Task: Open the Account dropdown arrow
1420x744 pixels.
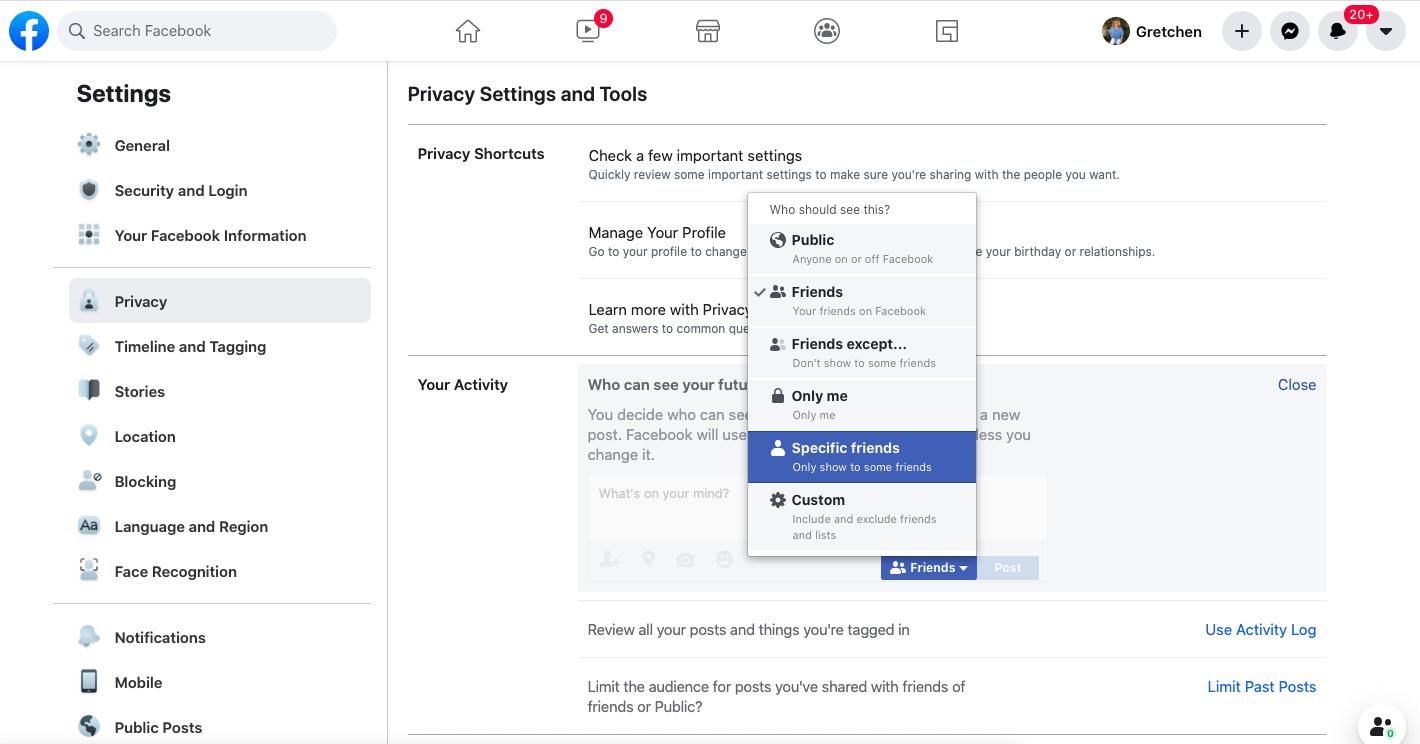Action: 1386,31
